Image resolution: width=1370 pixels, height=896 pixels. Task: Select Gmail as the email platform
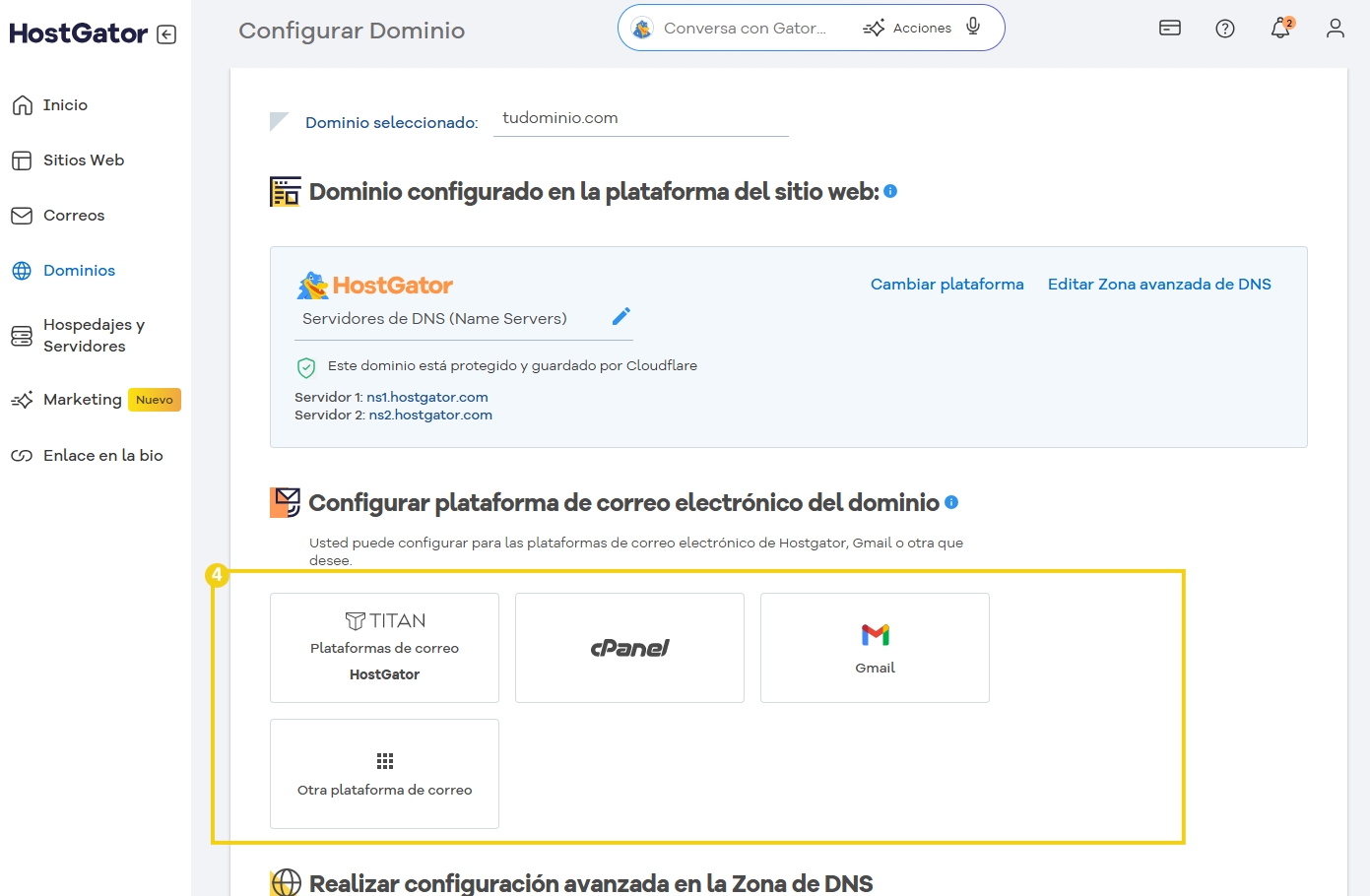tap(875, 647)
